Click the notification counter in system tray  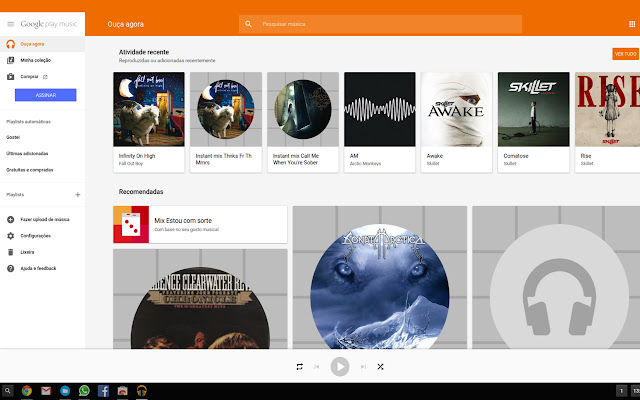622,391
